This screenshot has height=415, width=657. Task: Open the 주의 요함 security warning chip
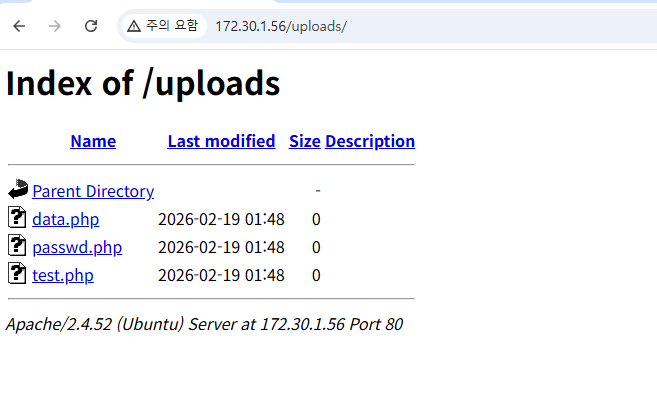[163, 26]
